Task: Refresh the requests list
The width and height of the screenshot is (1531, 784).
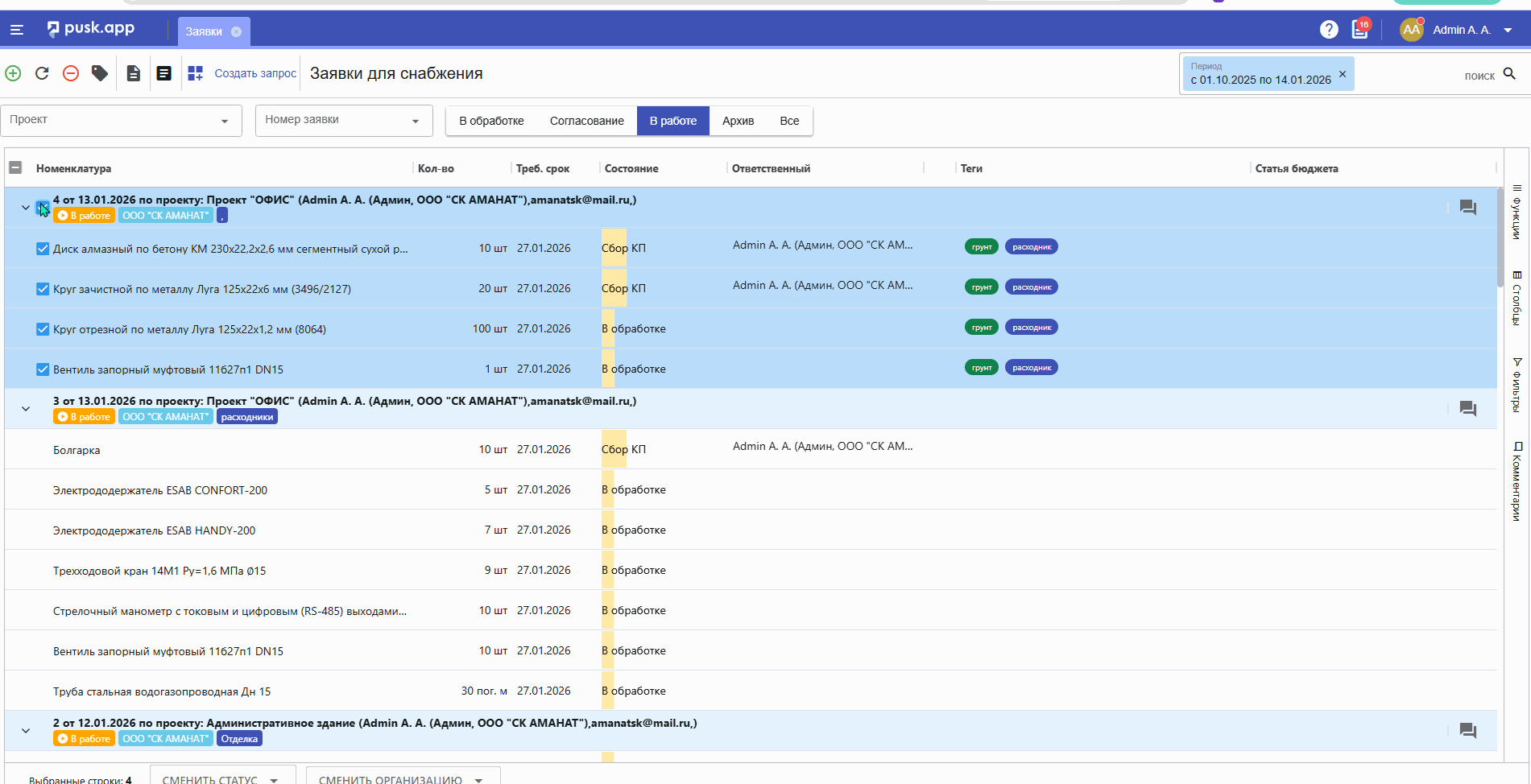Action: (42, 73)
